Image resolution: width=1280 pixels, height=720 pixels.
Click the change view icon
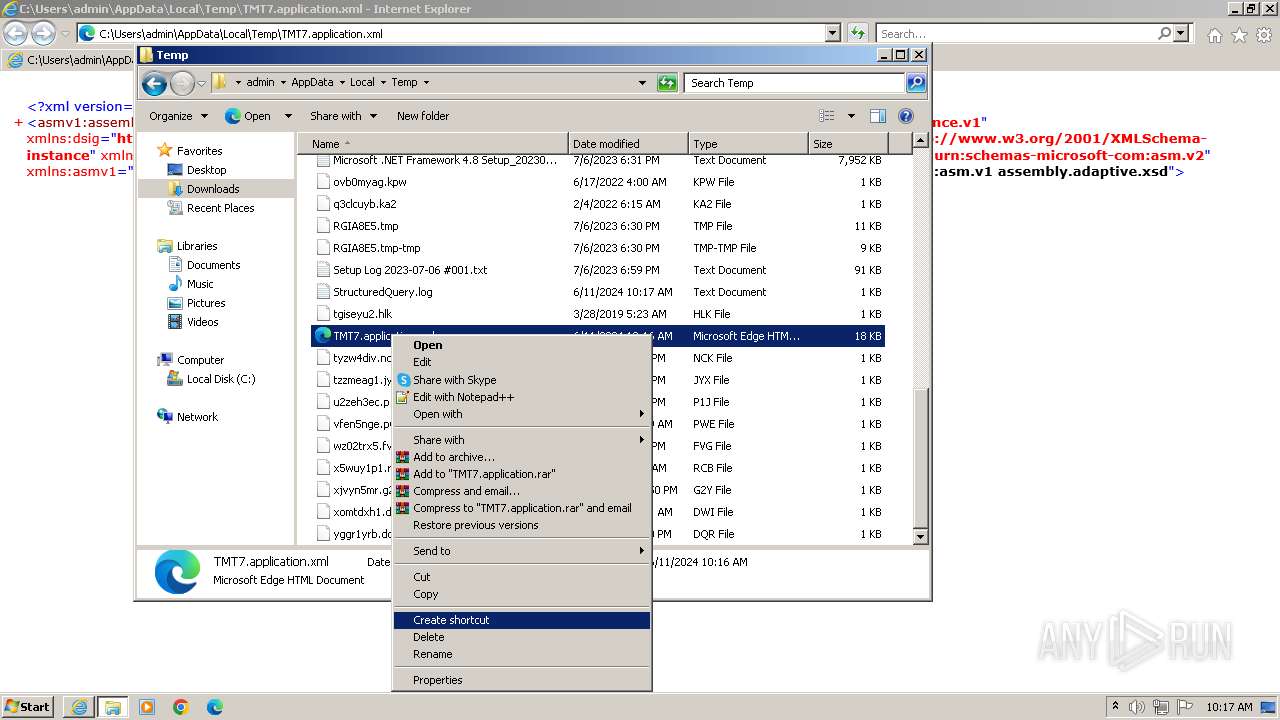827,116
